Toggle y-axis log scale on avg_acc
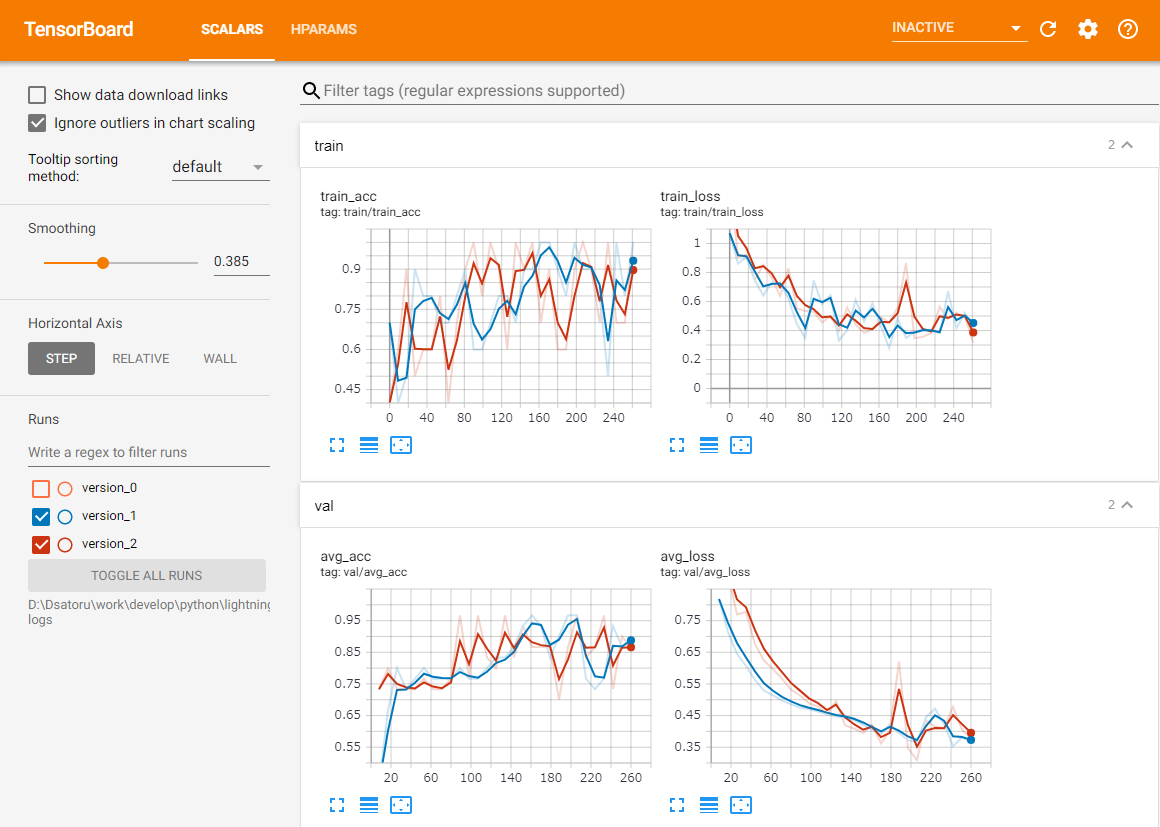The image size is (1160, 827). (368, 805)
